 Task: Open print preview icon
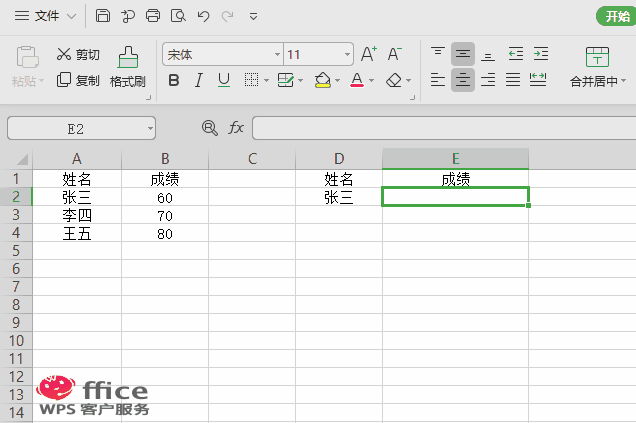[178, 16]
